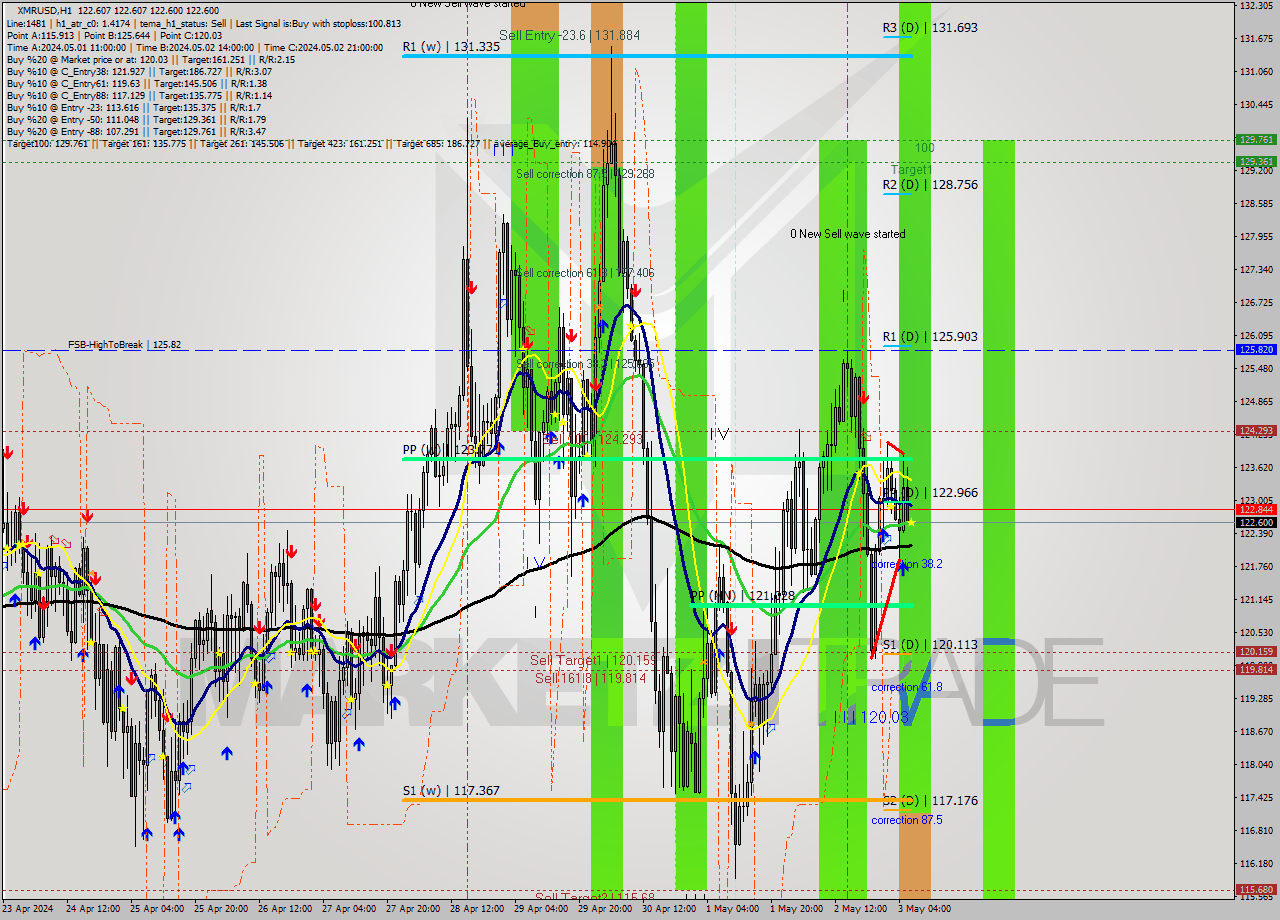Click the red 119.814 price tag on axis
The width and height of the screenshot is (1280, 920).
pos(1256,669)
